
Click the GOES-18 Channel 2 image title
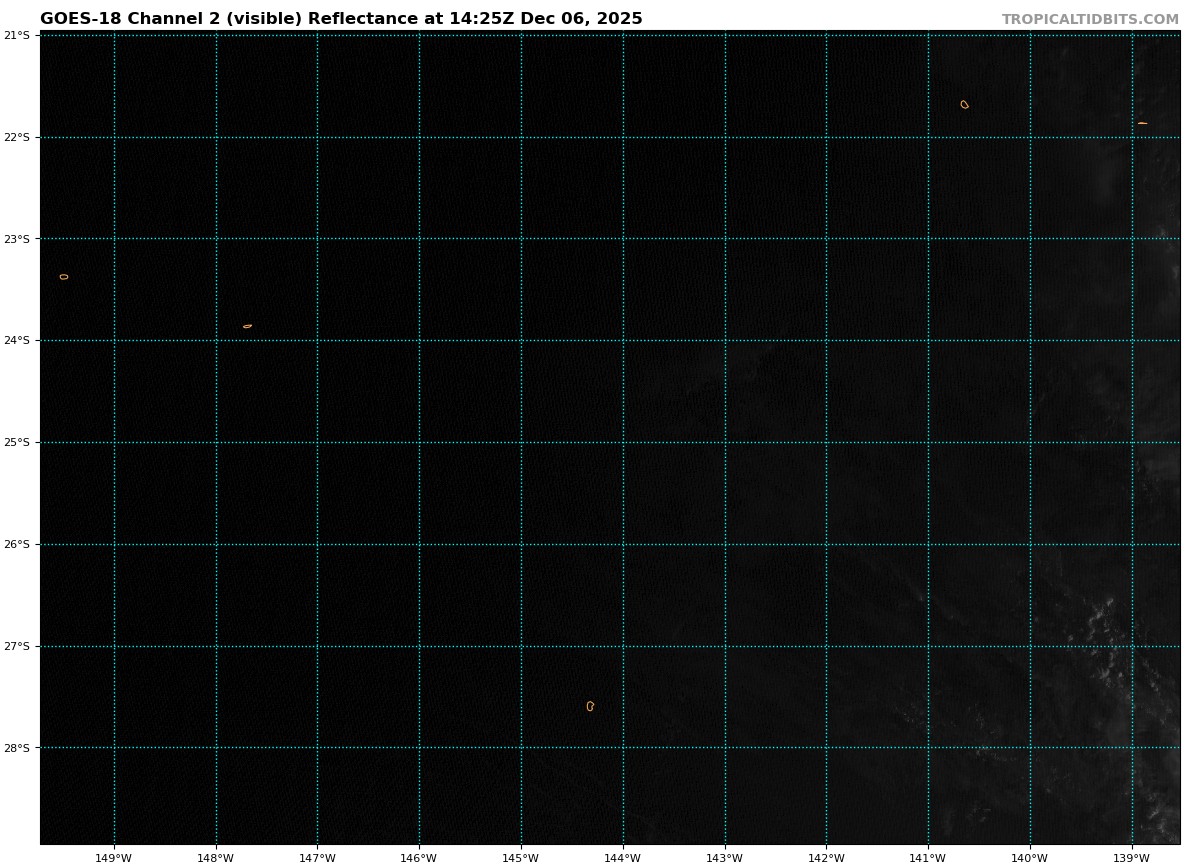341,19
